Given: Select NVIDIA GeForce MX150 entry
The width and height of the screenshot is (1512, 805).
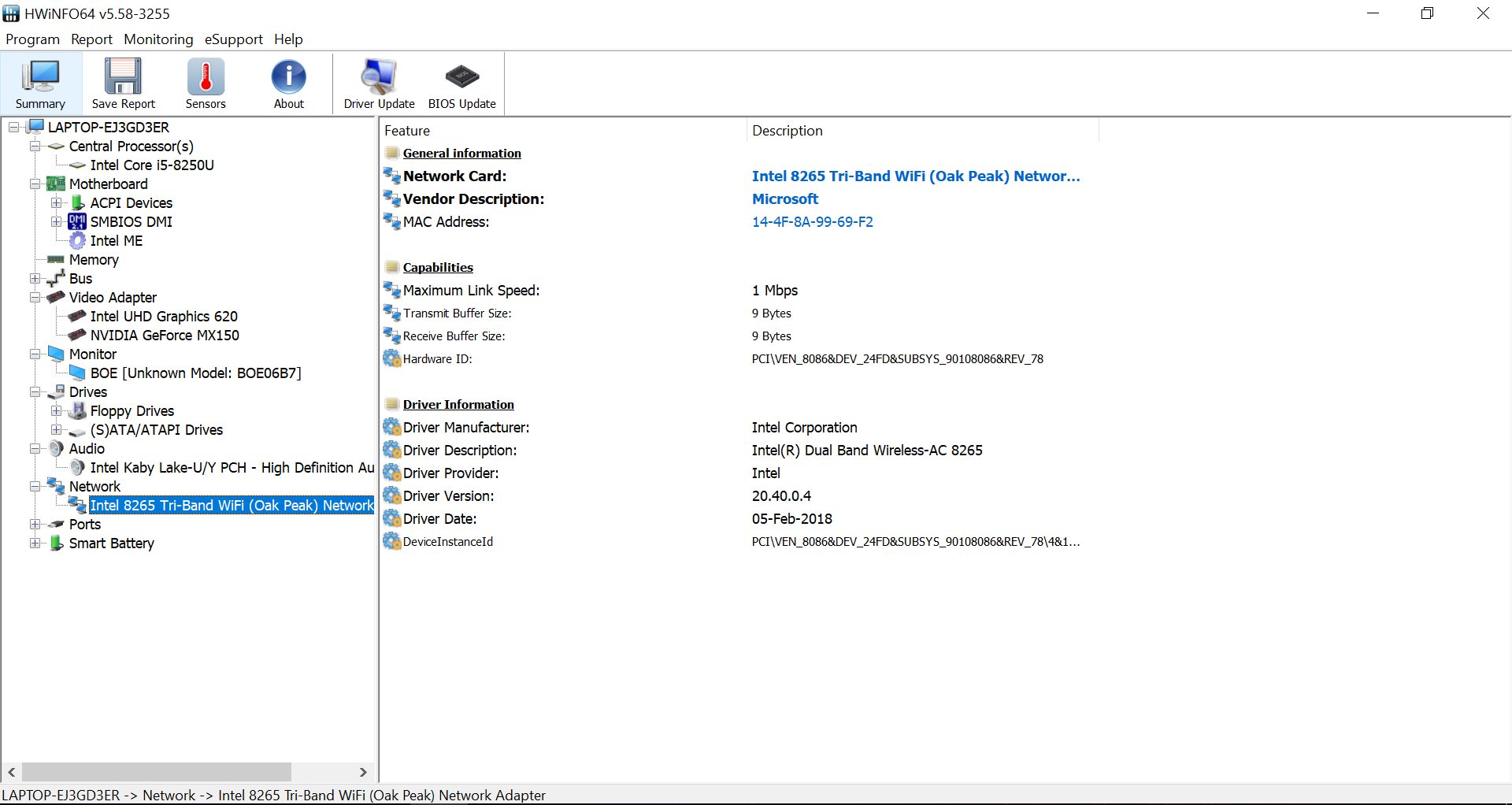Looking at the screenshot, I should pos(165,335).
